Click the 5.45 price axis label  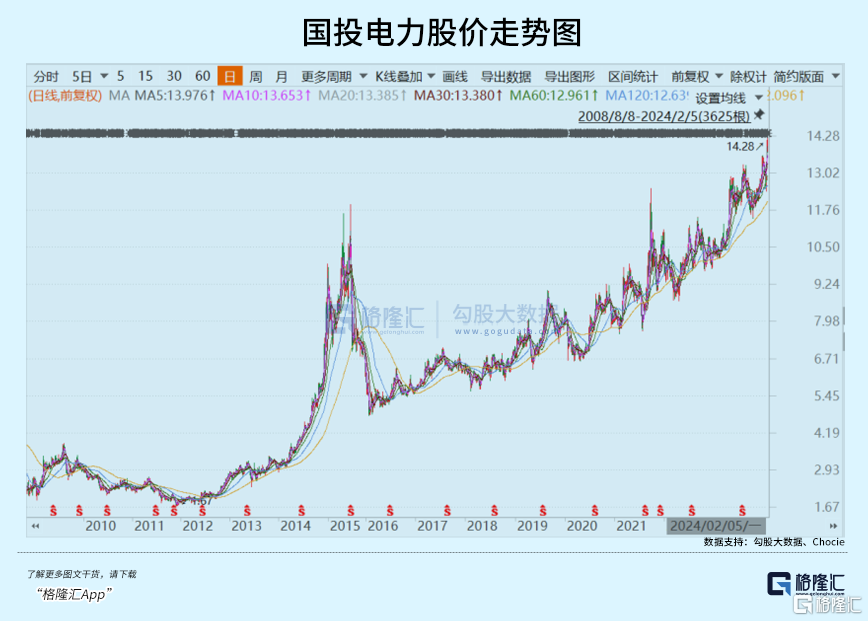pyautogui.click(x=827, y=396)
